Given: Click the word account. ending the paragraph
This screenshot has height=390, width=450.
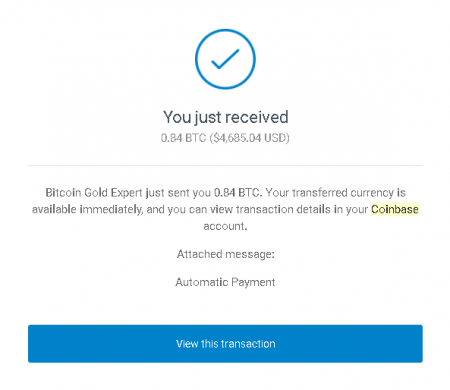Looking at the screenshot, I should pyautogui.click(x=225, y=226).
